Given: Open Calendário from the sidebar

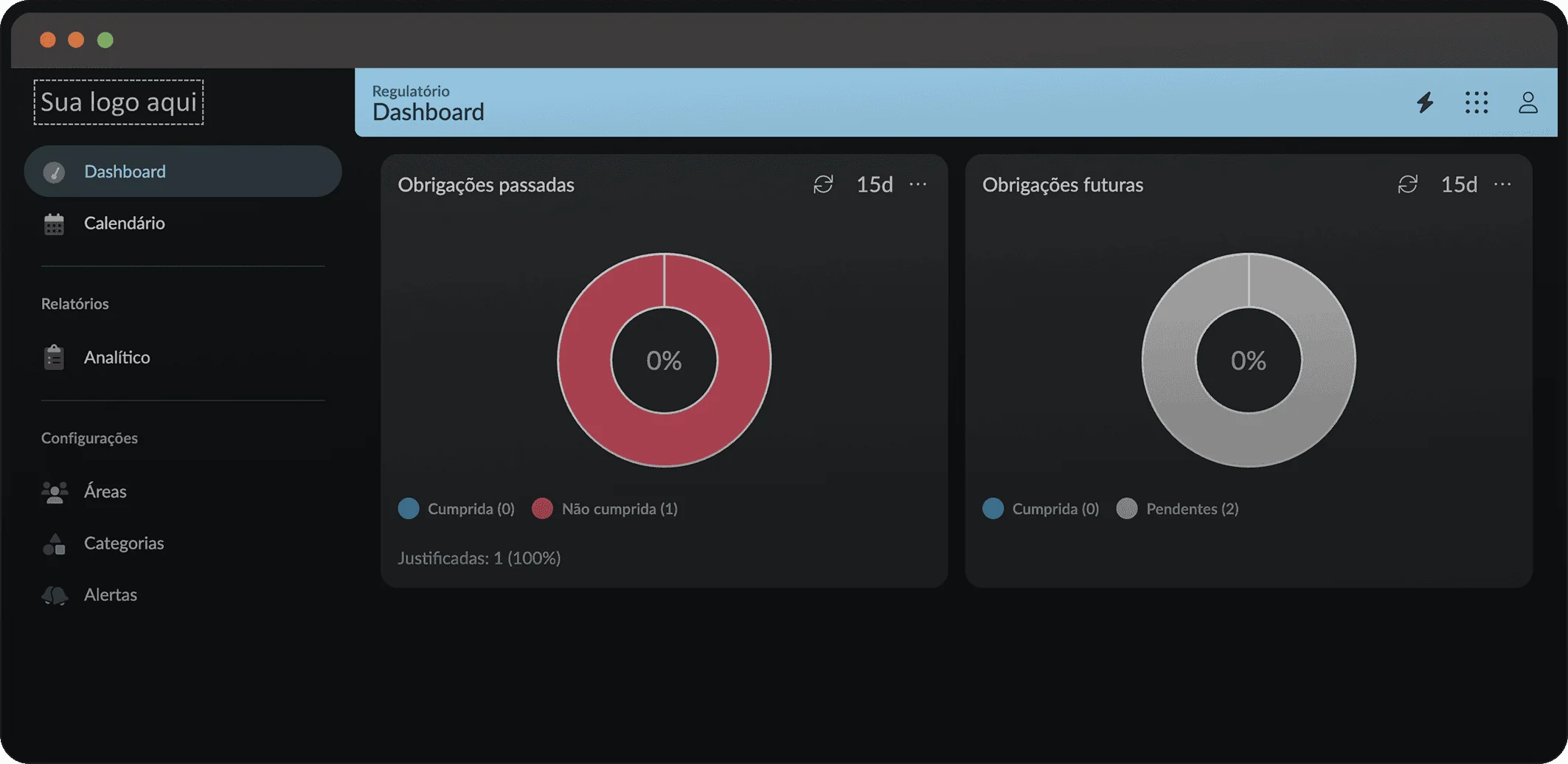Looking at the screenshot, I should pos(183,223).
